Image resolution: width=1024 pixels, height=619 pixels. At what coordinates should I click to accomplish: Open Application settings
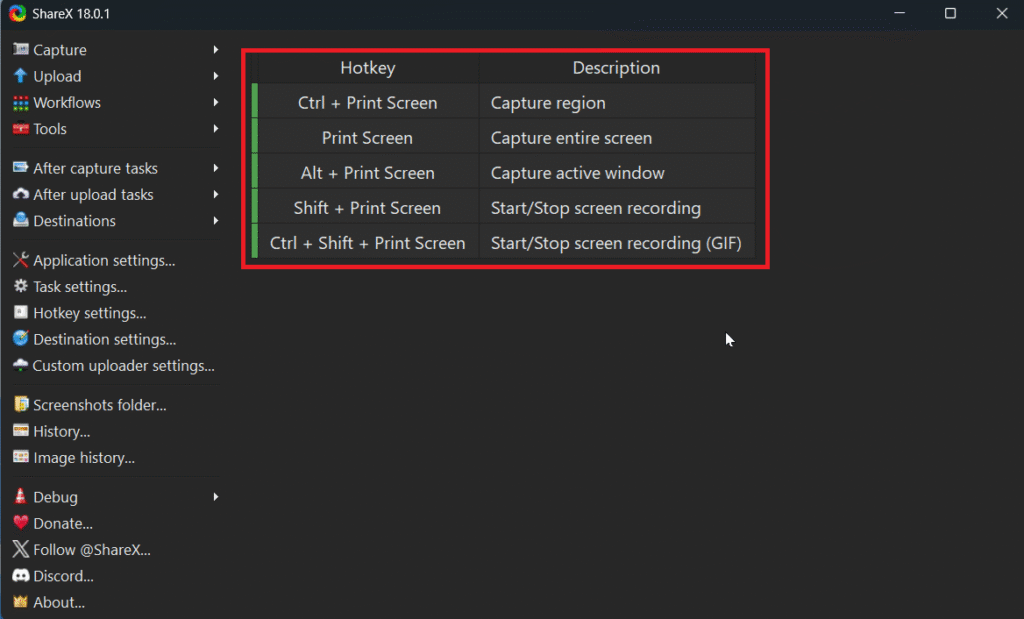click(x=104, y=261)
